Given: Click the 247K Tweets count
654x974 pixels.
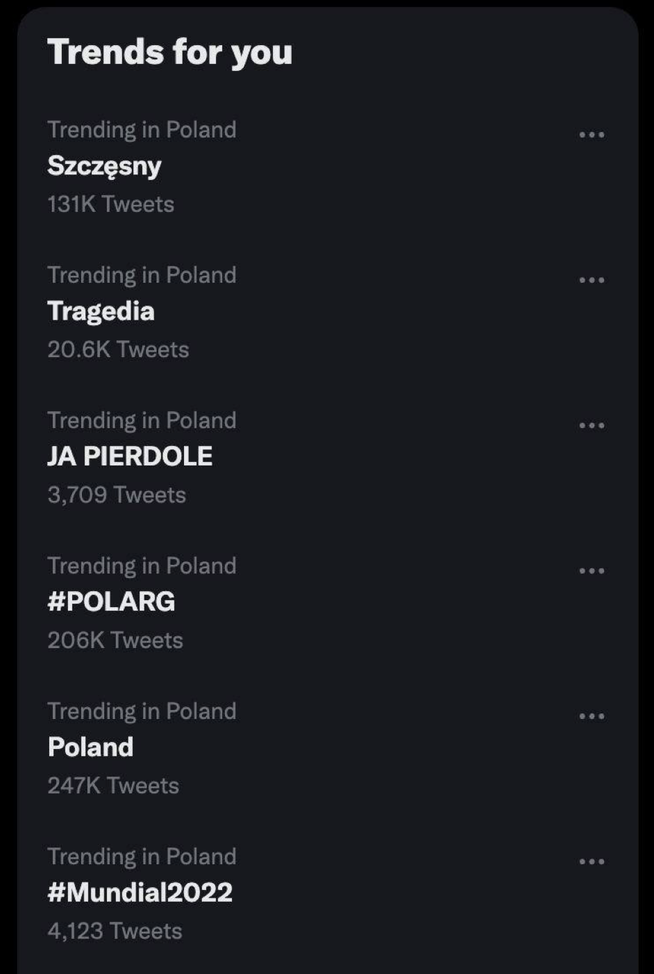Looking at the screenshot, I should pos(113,786).
